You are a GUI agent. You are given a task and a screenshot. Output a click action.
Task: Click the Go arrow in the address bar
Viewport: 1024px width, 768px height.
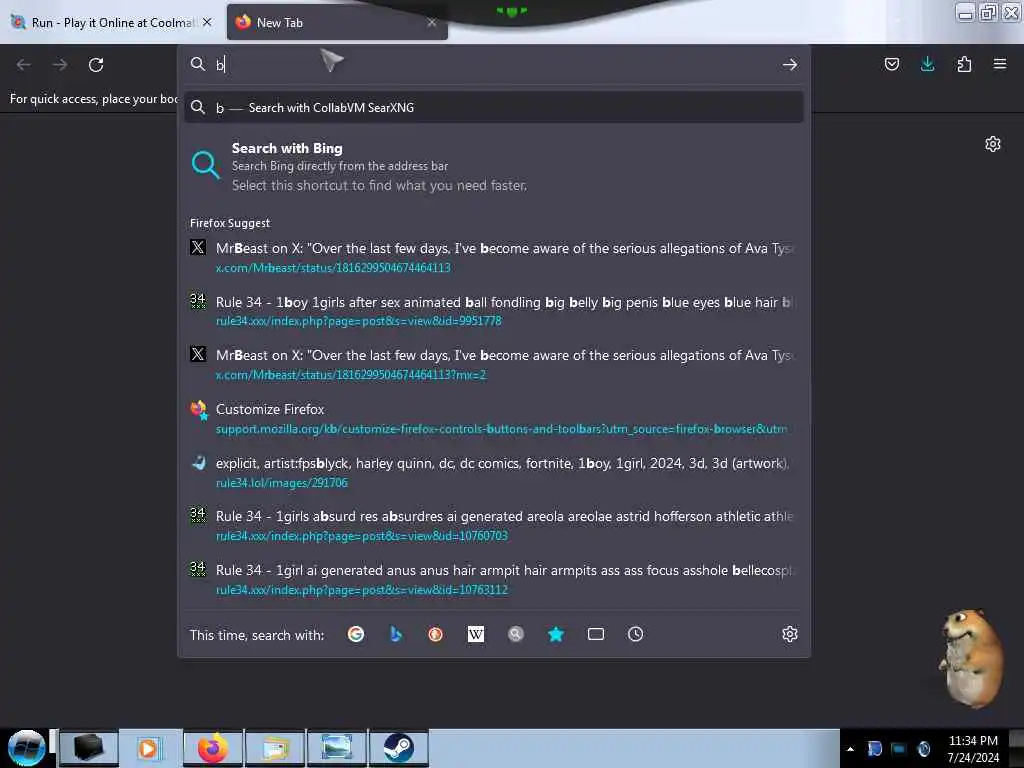coord(790,64)
